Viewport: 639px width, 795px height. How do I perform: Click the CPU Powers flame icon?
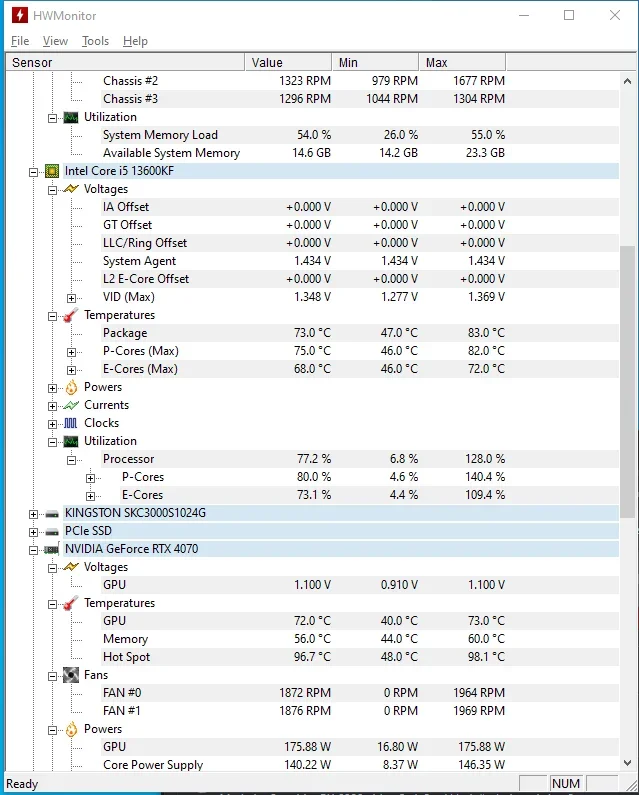pos(71,387)
